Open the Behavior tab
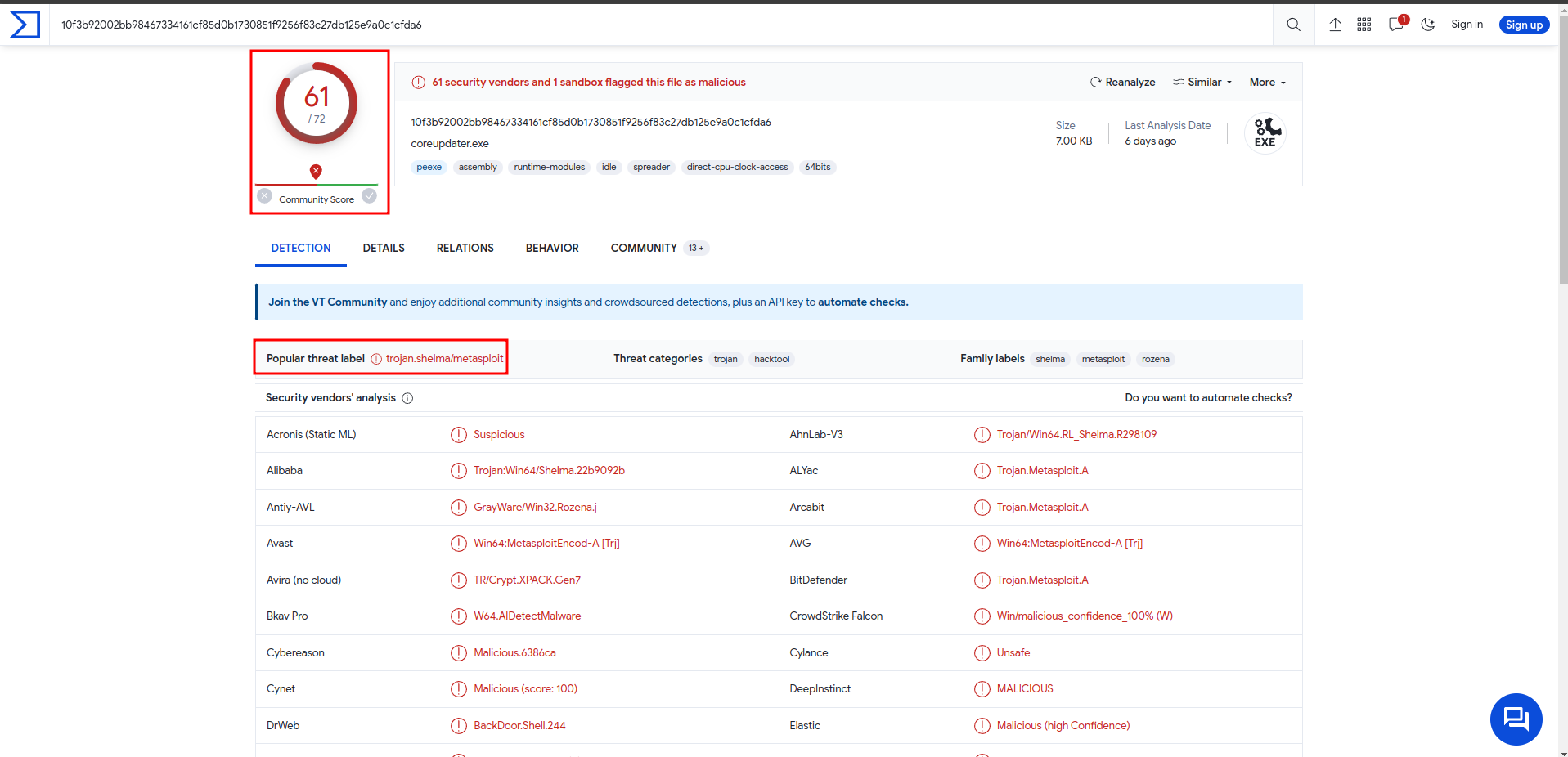 (x=552, y=248)
